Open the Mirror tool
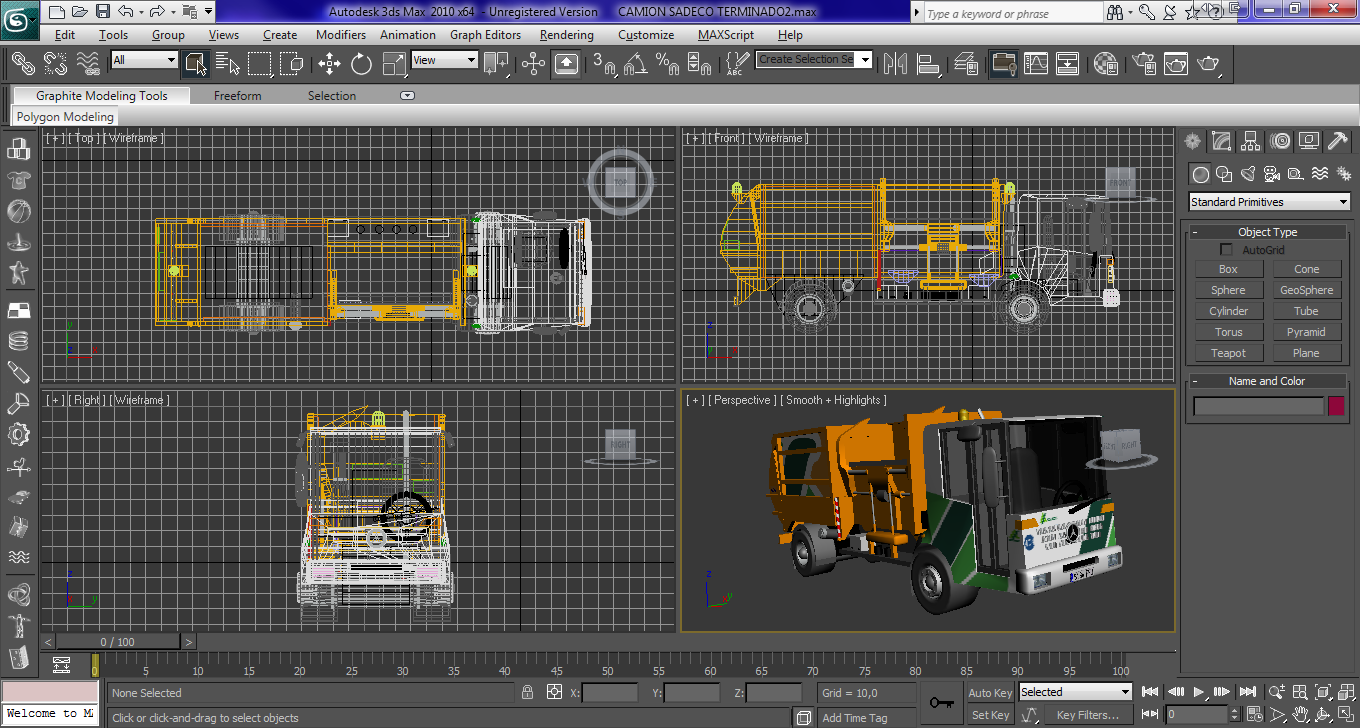Screen dimensions: 1360x728 (895, 64)
